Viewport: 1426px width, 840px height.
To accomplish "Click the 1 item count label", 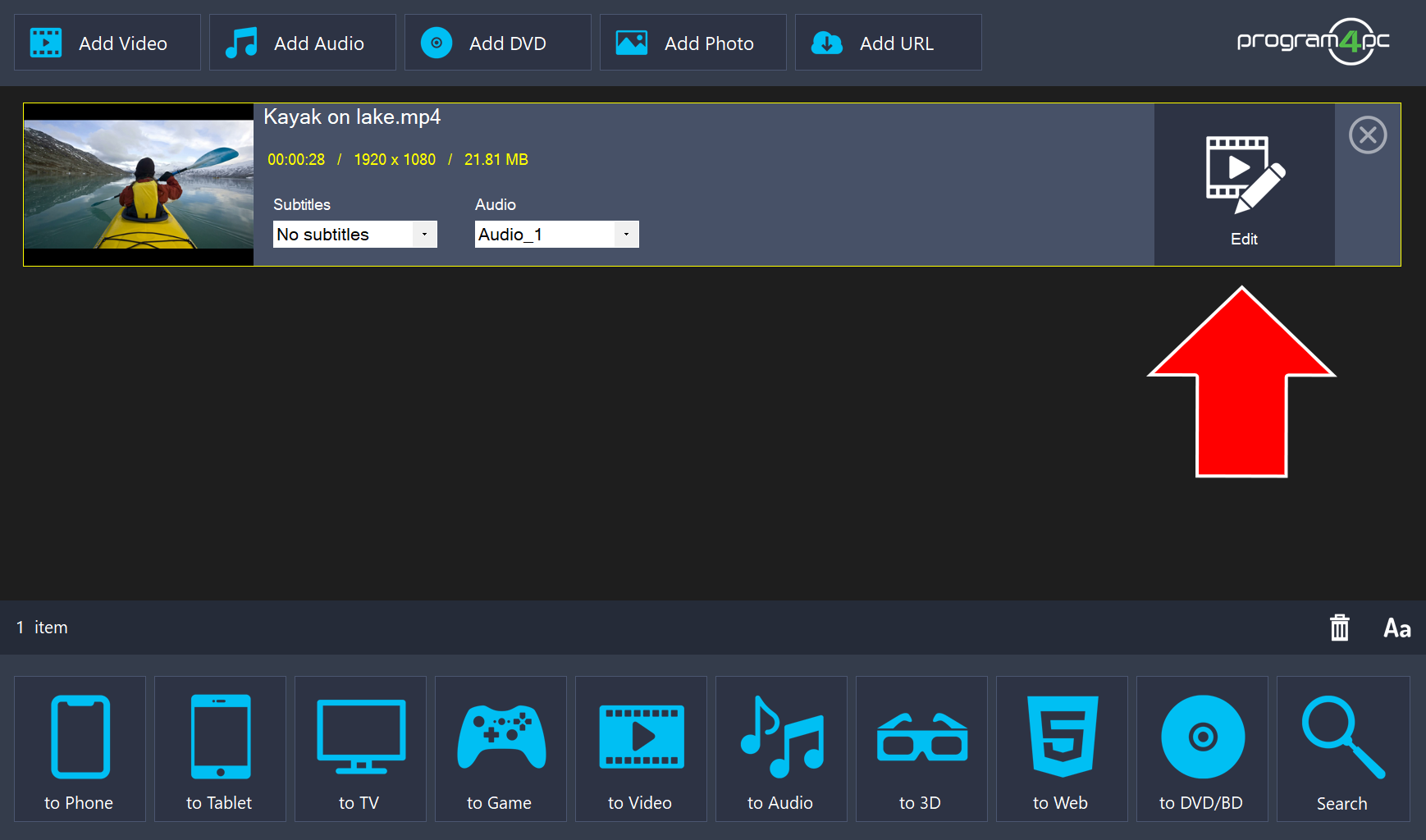I will [42, 628].
